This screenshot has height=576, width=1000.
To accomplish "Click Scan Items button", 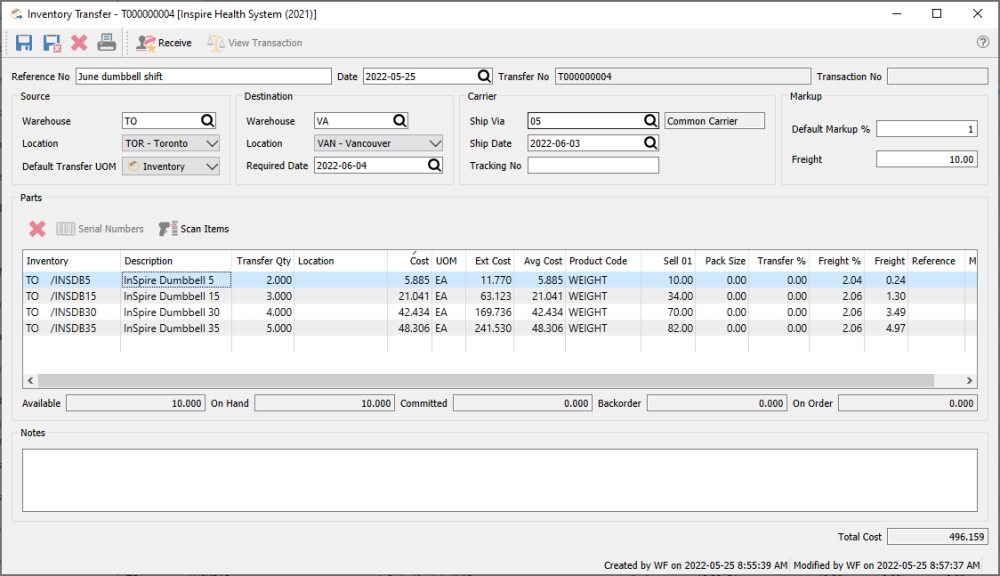I will pos(194,229).
